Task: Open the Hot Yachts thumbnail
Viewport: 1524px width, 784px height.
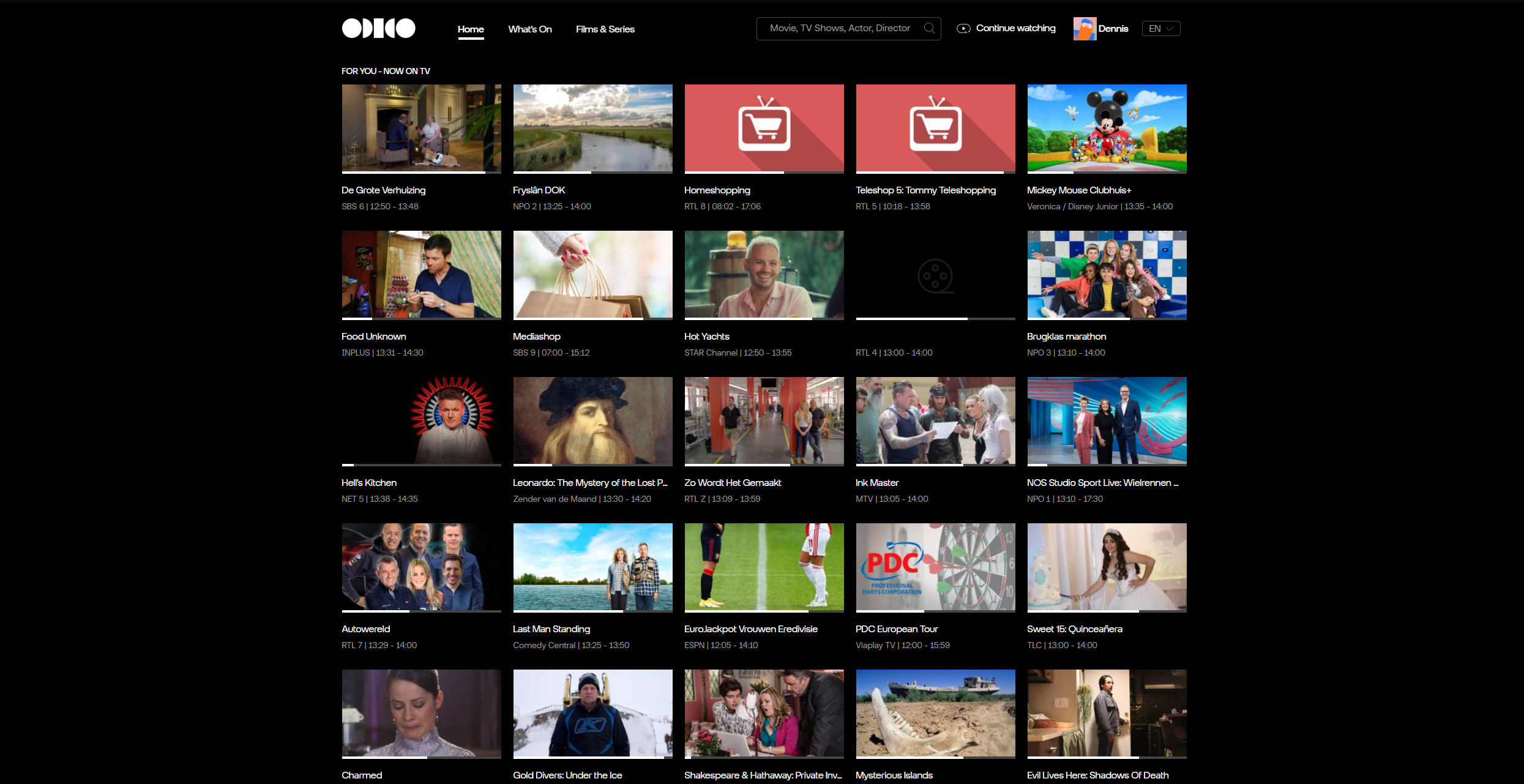Action: pyautogui.click(x=764, y=275)
